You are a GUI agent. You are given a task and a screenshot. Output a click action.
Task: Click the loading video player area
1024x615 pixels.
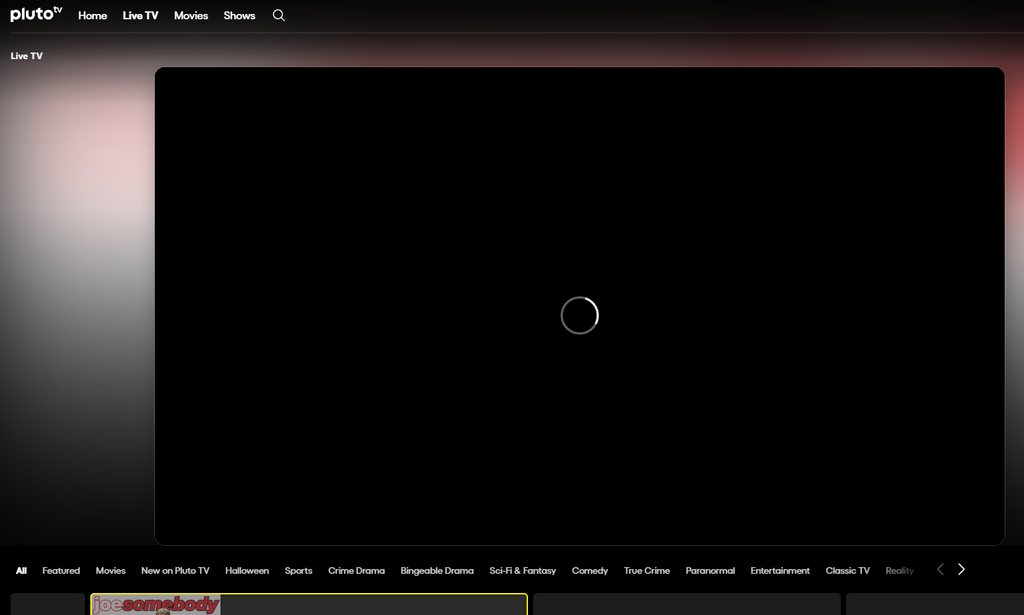tap(579, 306)
